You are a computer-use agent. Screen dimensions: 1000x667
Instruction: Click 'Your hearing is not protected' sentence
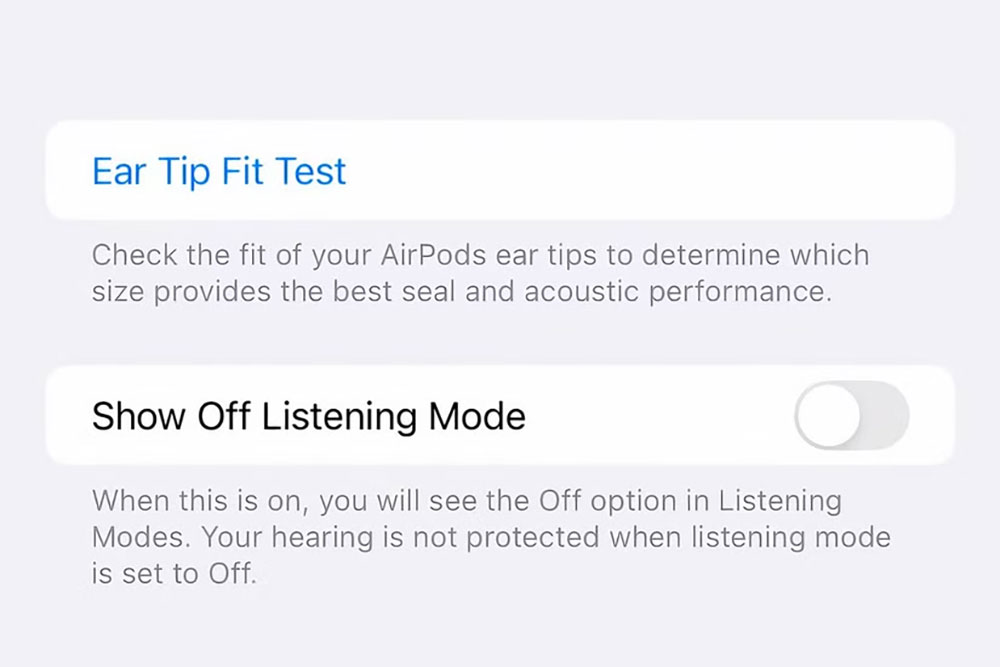(400, 537)
